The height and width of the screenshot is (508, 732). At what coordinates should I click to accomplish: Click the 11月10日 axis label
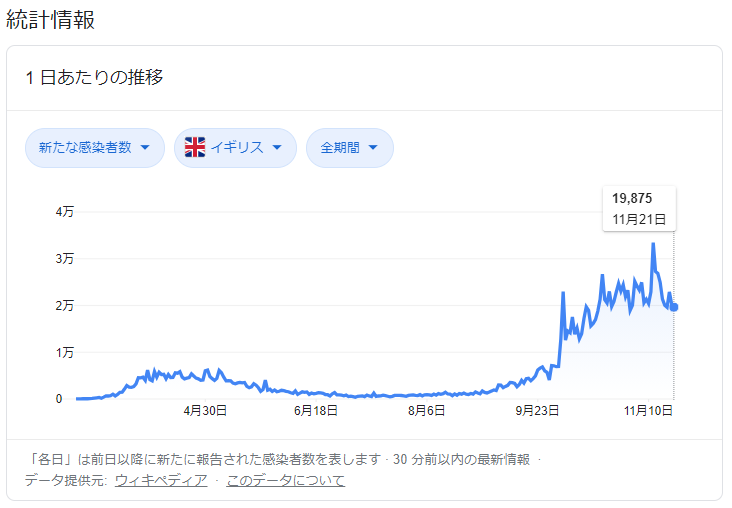648,411
